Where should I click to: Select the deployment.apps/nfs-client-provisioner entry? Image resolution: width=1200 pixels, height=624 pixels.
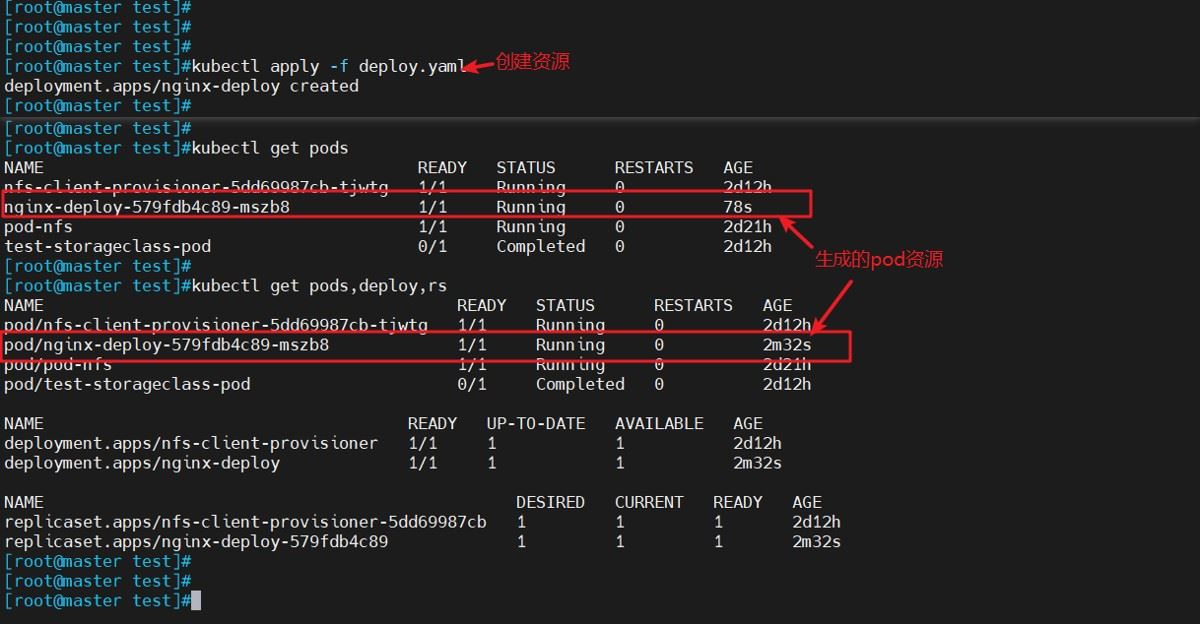191,443
